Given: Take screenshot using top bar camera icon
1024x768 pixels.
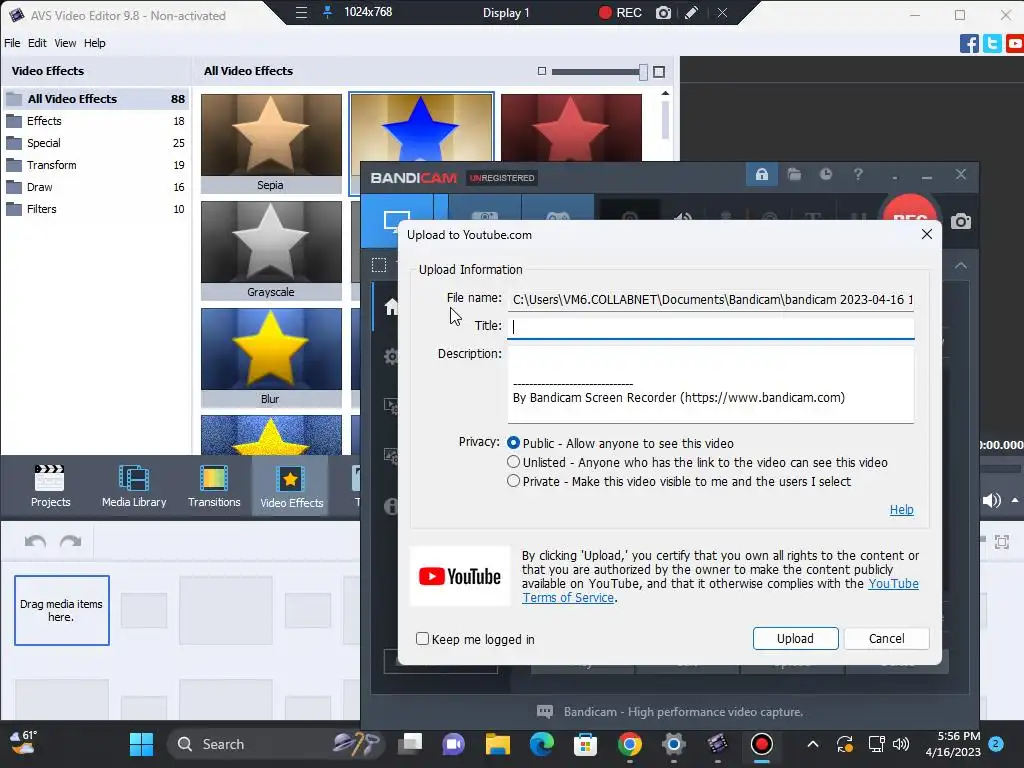Looking at the screenshot, I should click(x=664, y=12).
